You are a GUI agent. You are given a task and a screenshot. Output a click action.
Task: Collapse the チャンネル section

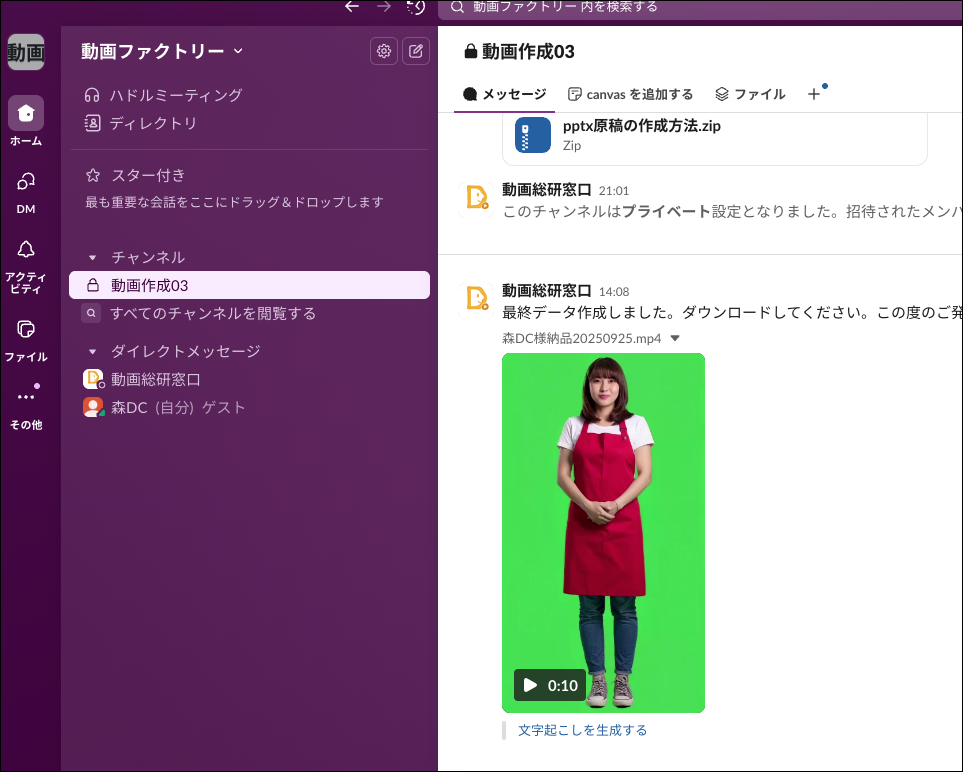(93, 258)
